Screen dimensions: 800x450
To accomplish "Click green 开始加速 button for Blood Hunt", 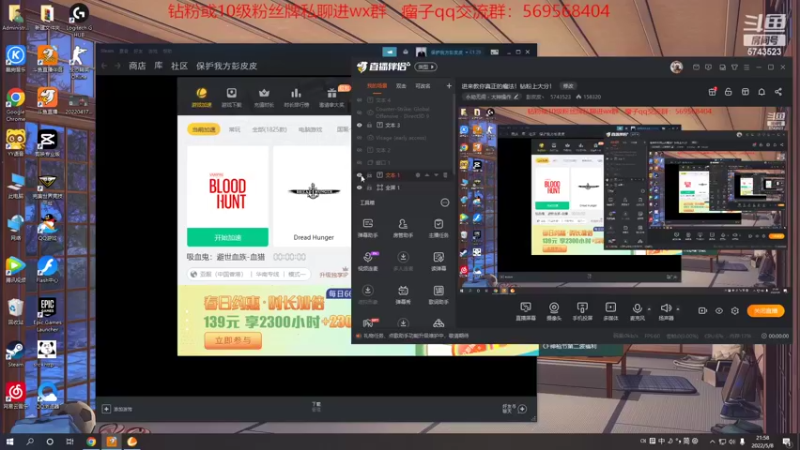I will click(x=228, y=237).
